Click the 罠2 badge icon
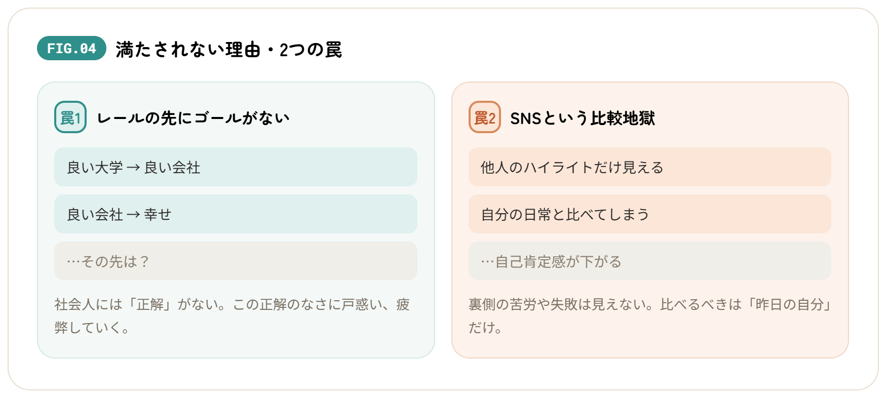 [x=485, y=118]
